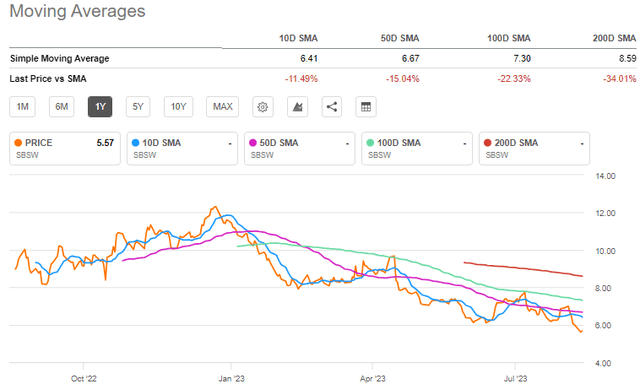Screen dimensions: 640x384
Task: Select the 1M time range
Action: [x=22, y=107]
